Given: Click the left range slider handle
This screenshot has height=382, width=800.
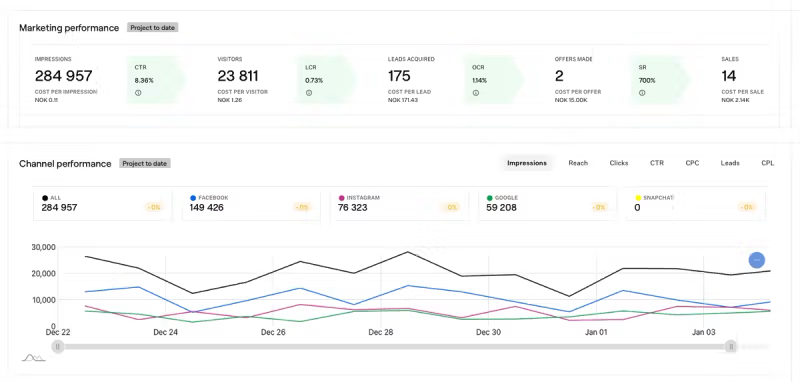Looking at the screenshot, I should [x=58, y=347].
